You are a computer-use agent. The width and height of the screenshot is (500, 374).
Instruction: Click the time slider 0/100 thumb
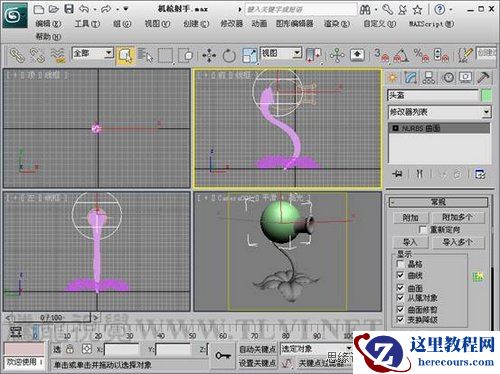(51, 318)
